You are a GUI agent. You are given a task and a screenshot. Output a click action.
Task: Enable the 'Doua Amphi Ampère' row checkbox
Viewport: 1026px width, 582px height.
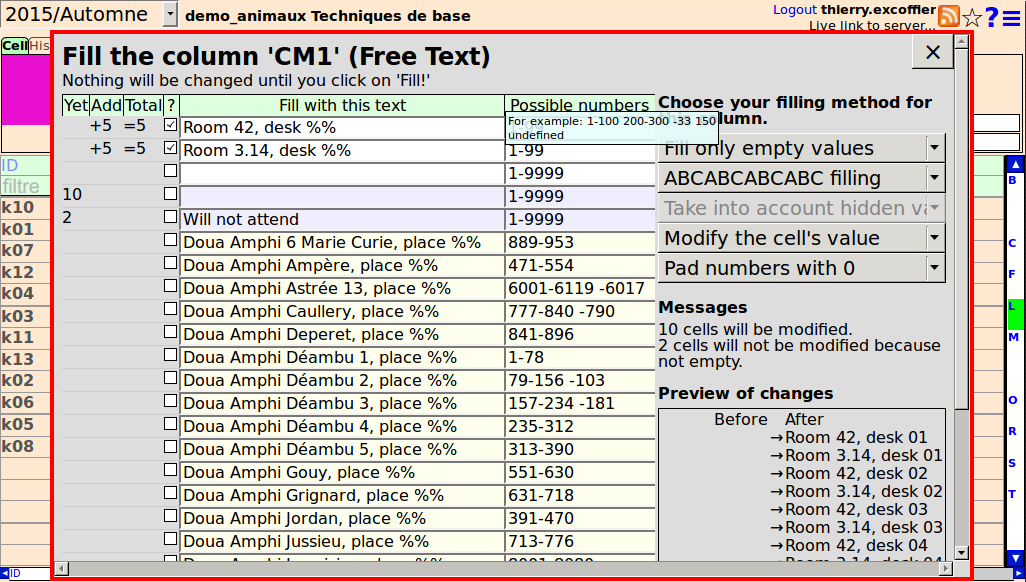pos(170,264)
